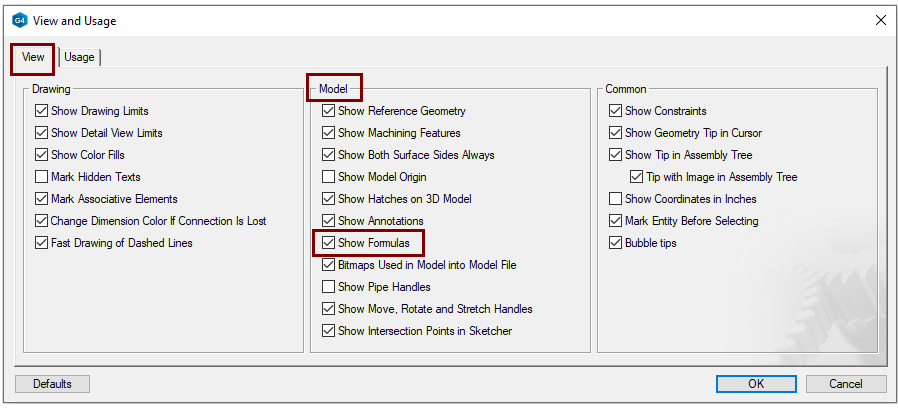Uncheck Show Intersection Points in Sketcher

[329, 331]
